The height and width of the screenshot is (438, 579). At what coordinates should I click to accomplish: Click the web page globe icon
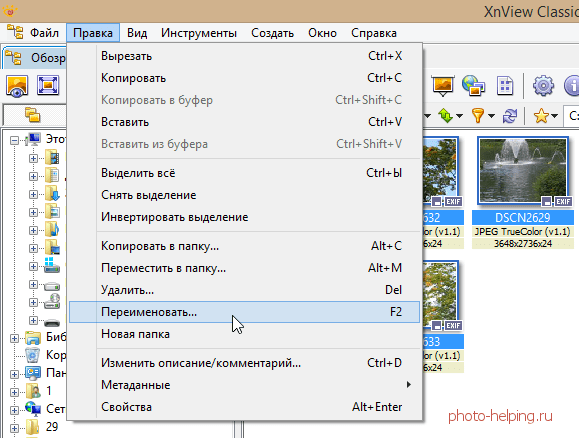(x=473, y=86)
